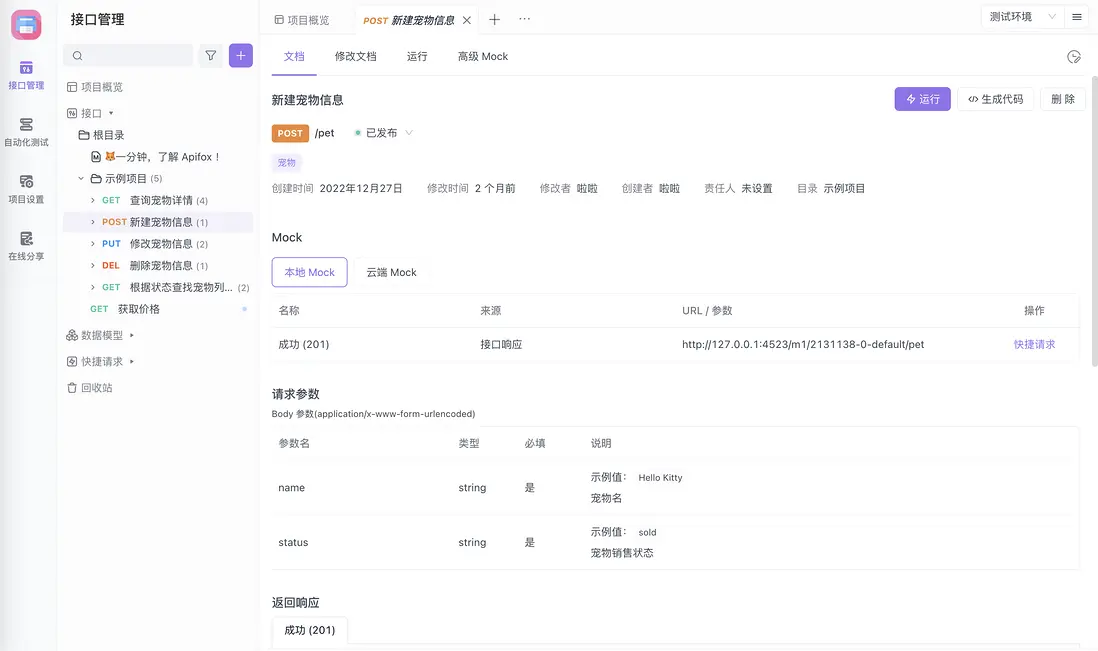This screenshot has width=1098, height=651.
Task: Expand the 快捷请求 section
Action: (132, 362)
